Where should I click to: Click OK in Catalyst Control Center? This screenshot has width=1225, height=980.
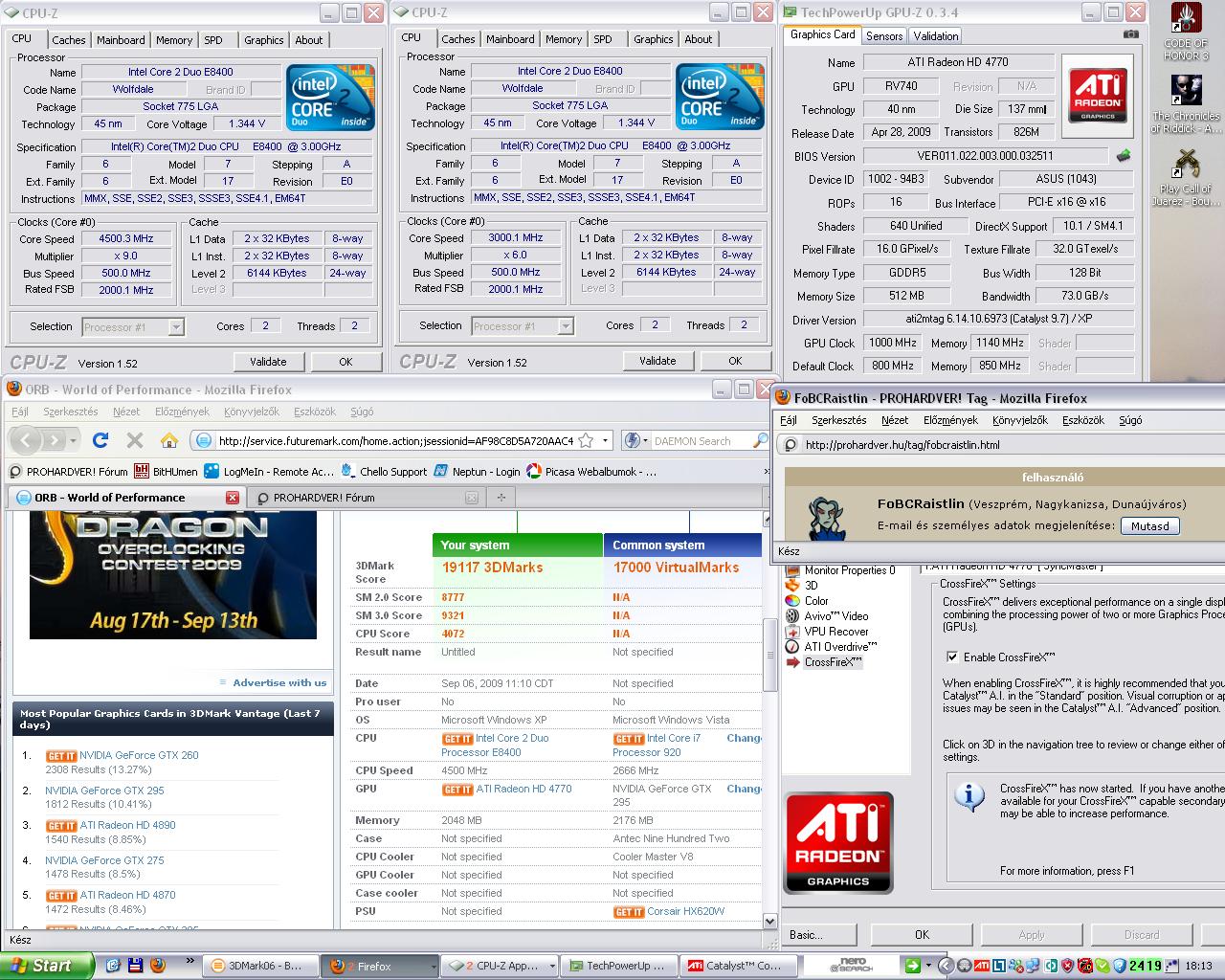pos(922,935)
